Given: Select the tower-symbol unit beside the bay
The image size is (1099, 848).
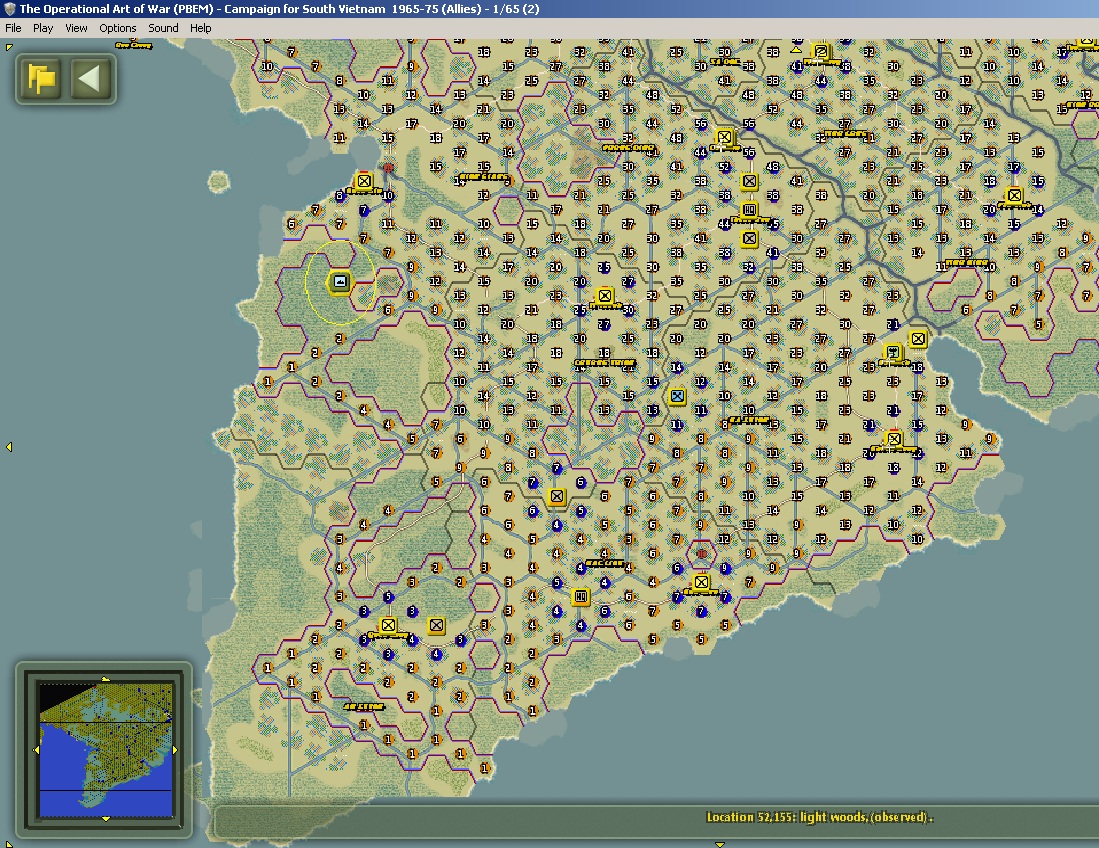Looking at the screenshot, I should pos(893,353).
